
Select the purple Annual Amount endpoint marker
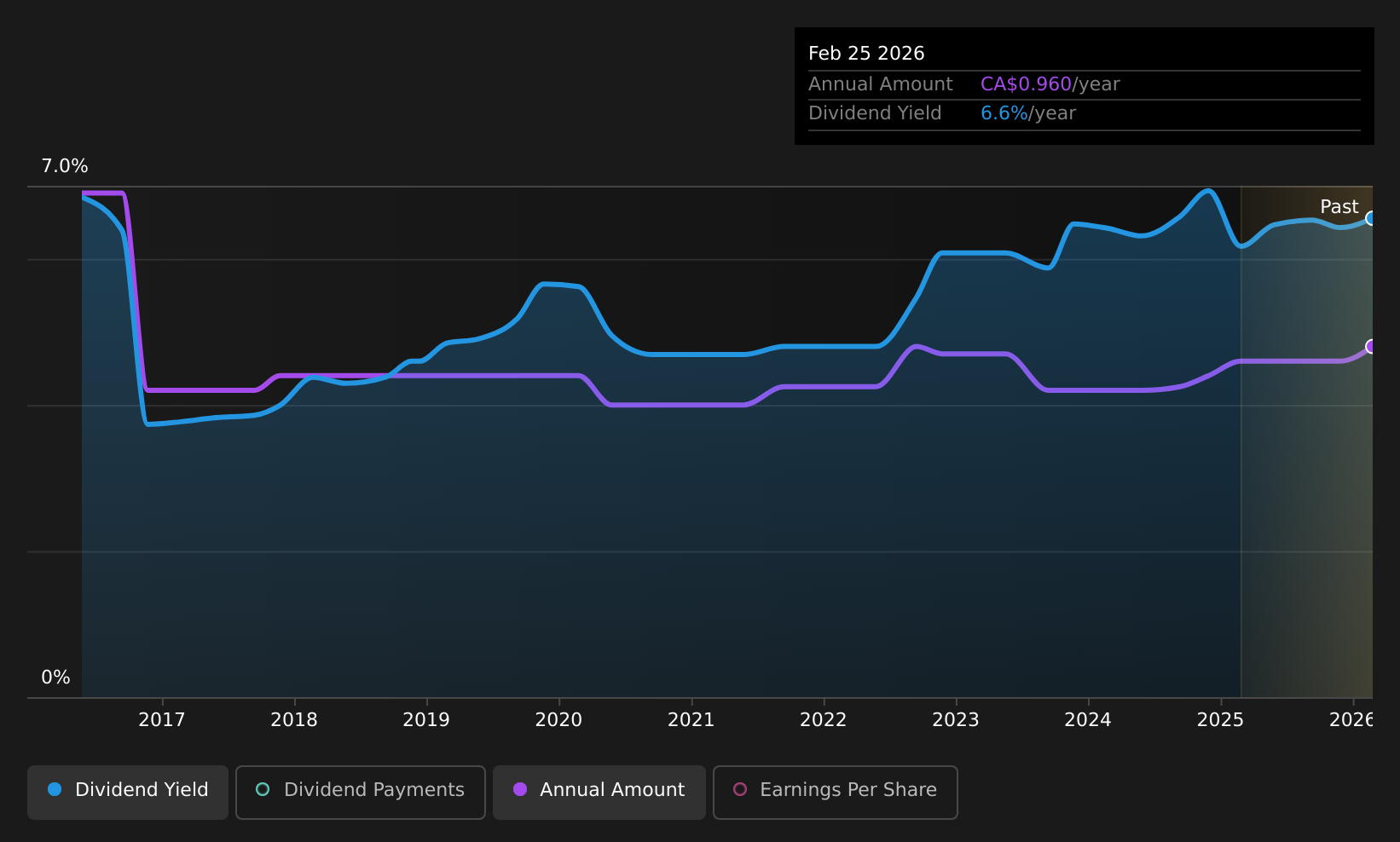coord(1371,346)
